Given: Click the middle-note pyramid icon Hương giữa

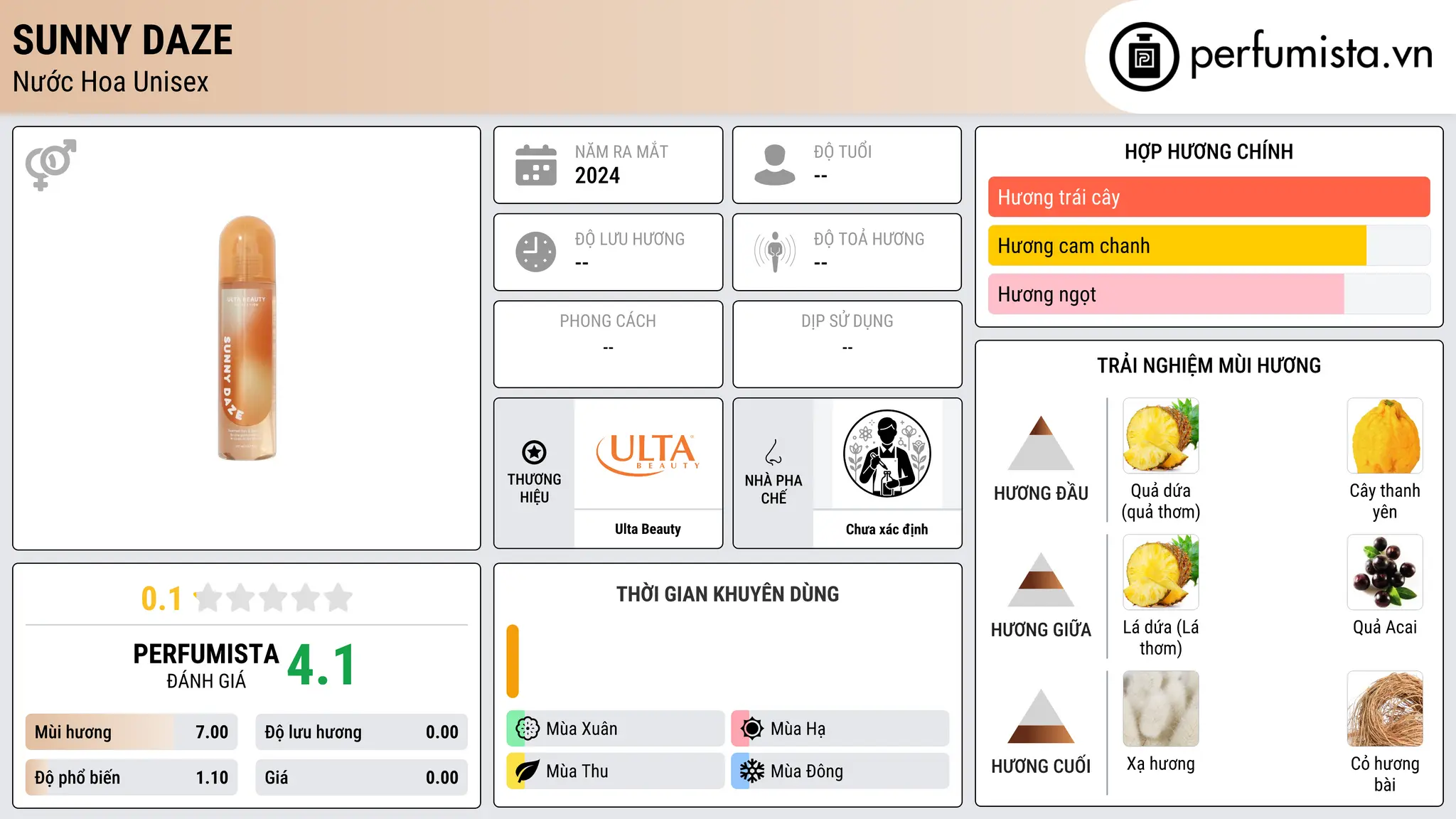Looking at the screenshot, I should 1041,579.
